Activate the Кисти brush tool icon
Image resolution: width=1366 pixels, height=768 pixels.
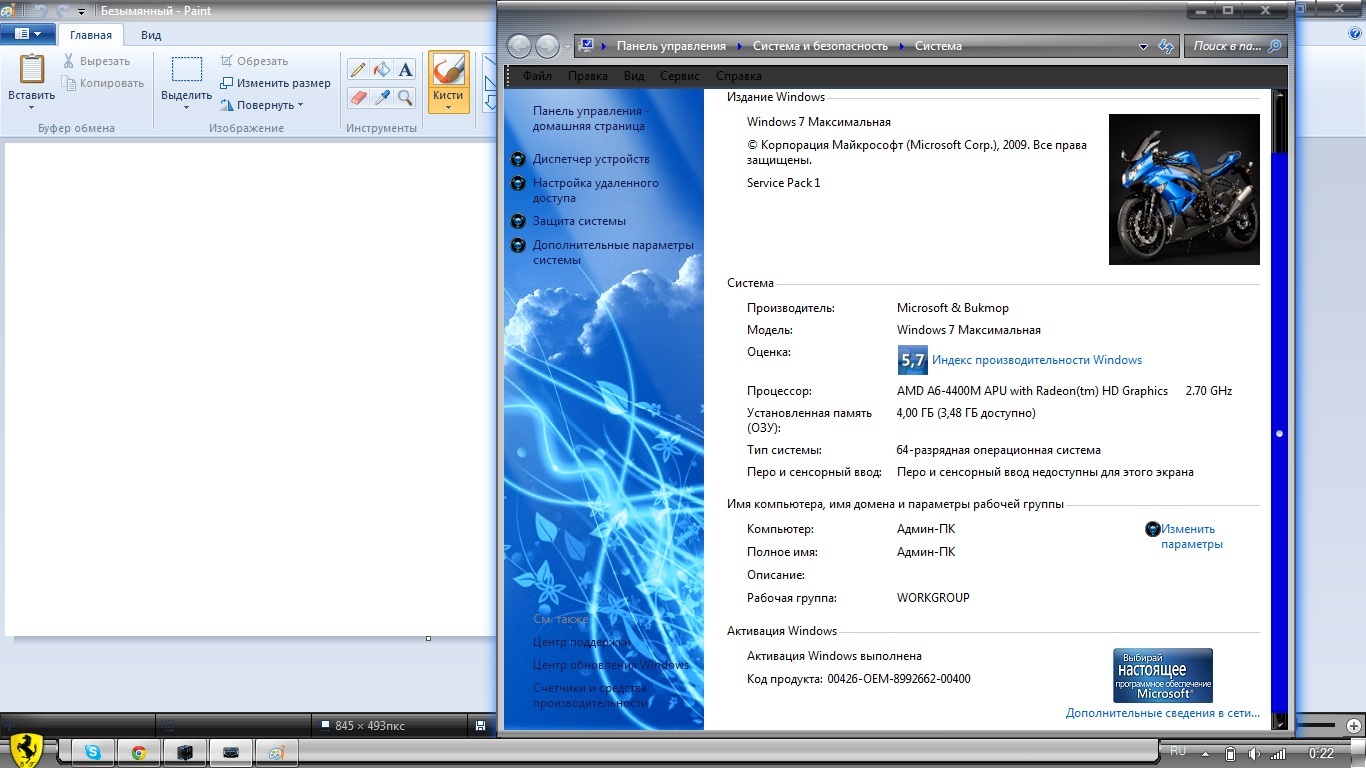coord(448,70)
